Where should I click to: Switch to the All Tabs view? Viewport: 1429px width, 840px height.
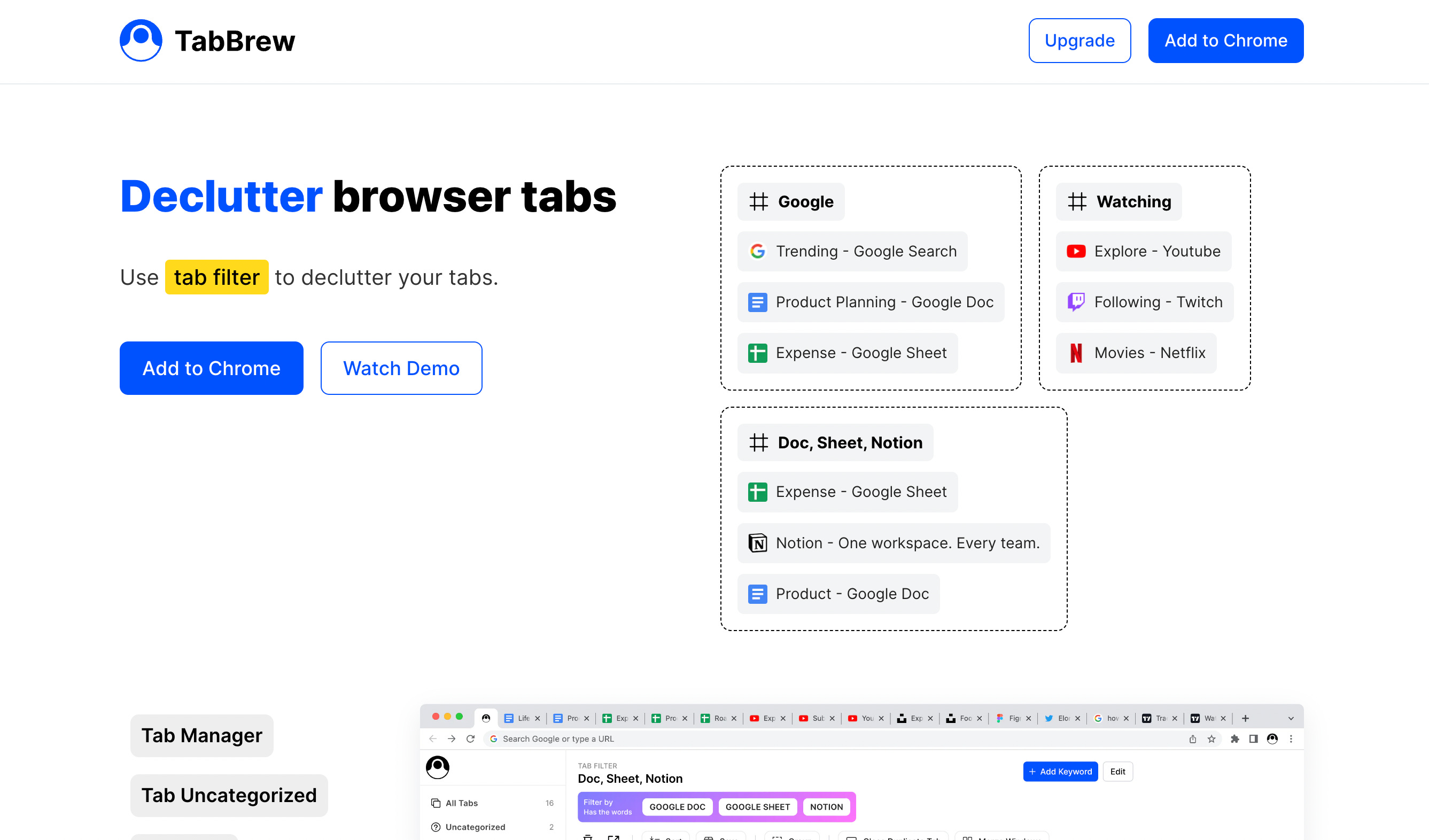tap(462, 803)
